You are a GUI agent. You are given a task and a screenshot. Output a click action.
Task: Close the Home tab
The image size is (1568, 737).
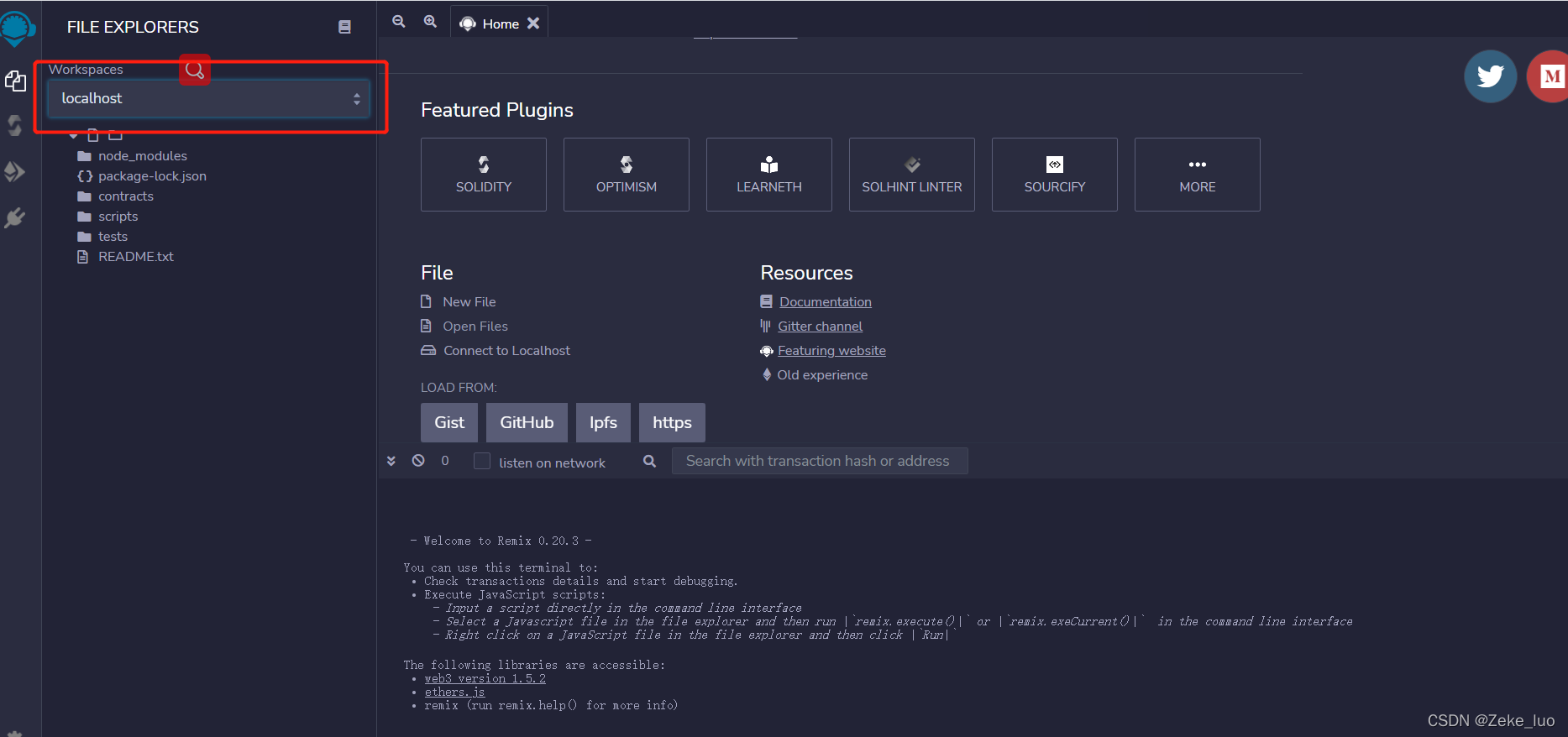point(533,24)
